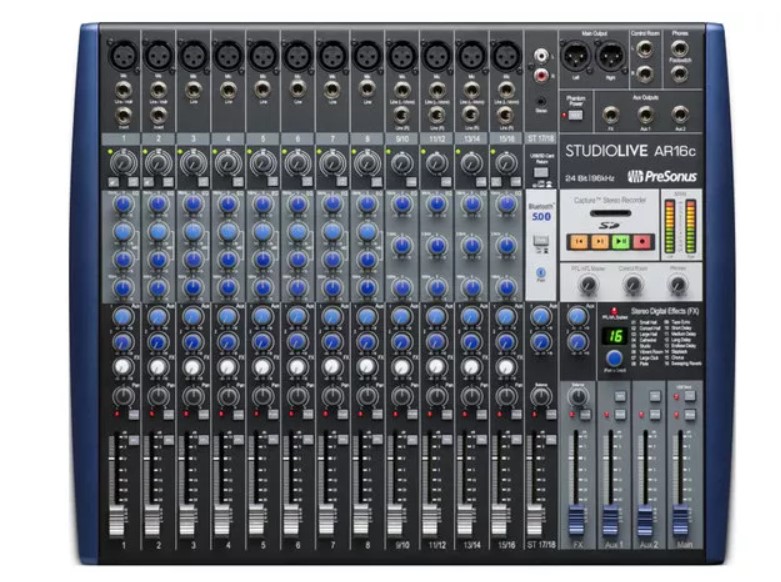Image resolution: width=781 pixels, height=582 pixels.
Task: Click the white RCA input jack
Action: coord(541,55)
